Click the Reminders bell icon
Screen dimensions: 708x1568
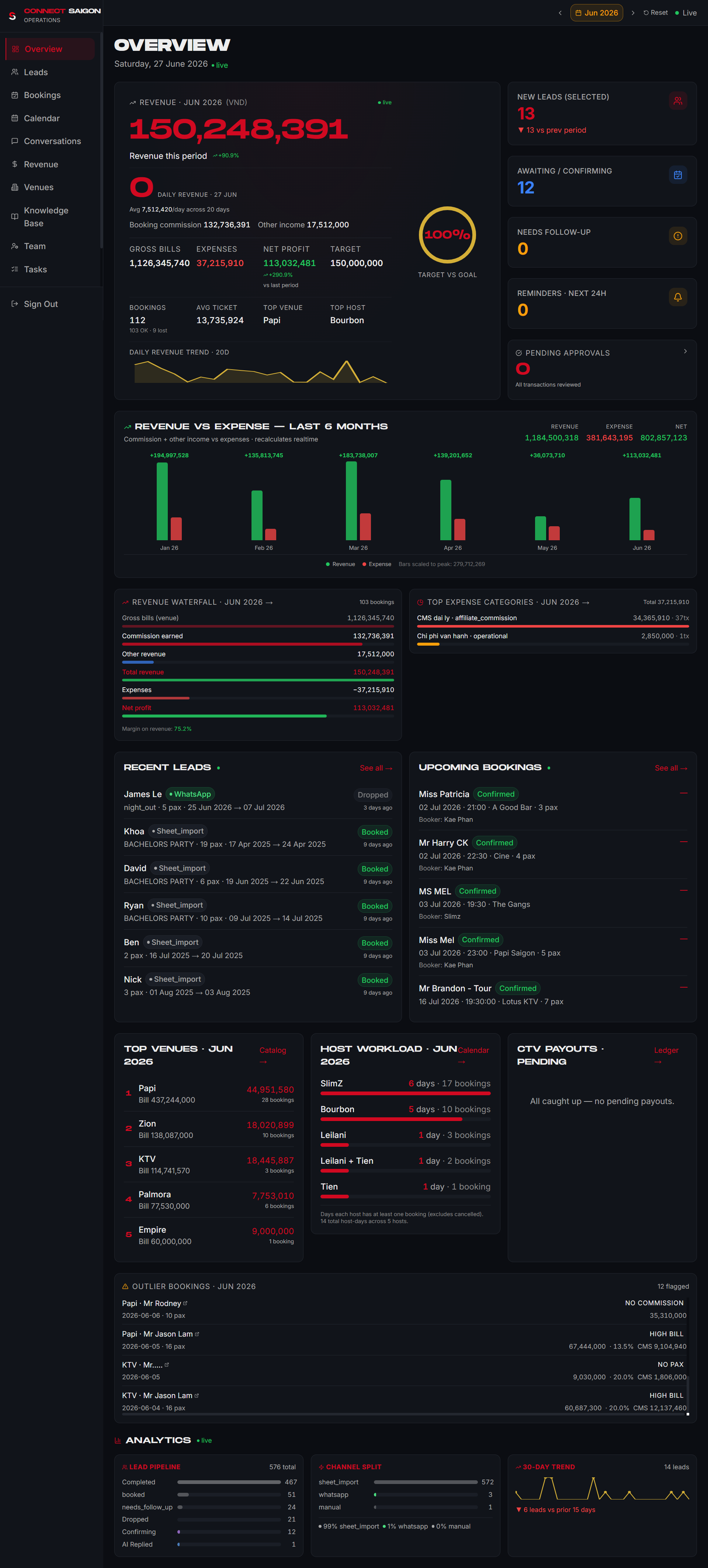[677, 297]
